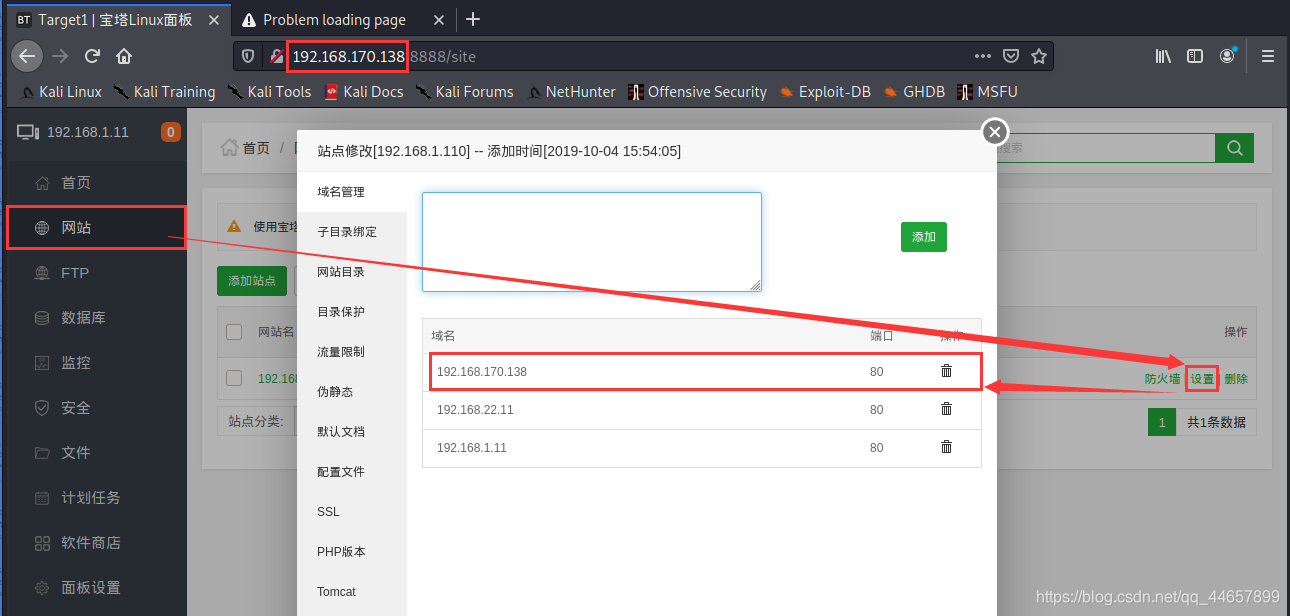
Task: Click inside the domain name text area
Action: (592, 242)
